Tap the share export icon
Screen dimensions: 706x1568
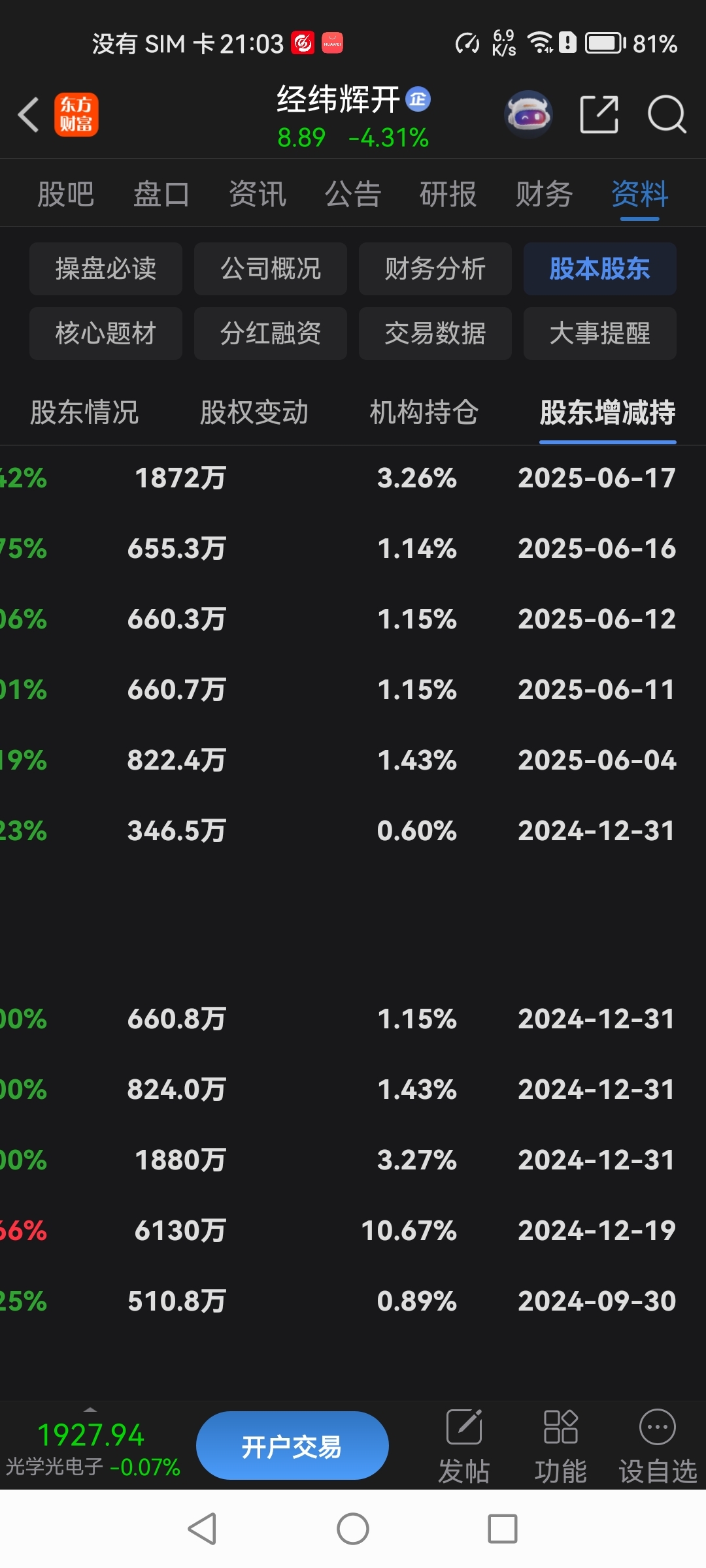[599, 115]
